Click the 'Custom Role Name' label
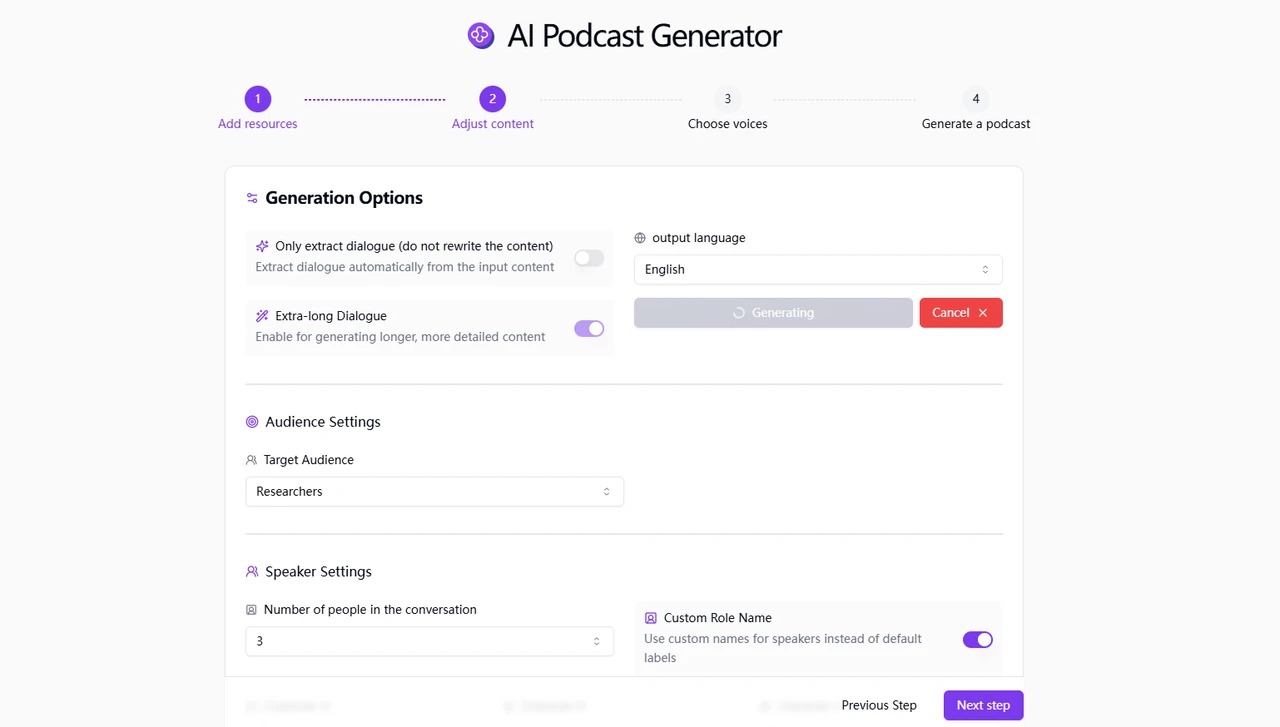The width and height of the screenshot is (1280, 727). (x=718, y=618)
